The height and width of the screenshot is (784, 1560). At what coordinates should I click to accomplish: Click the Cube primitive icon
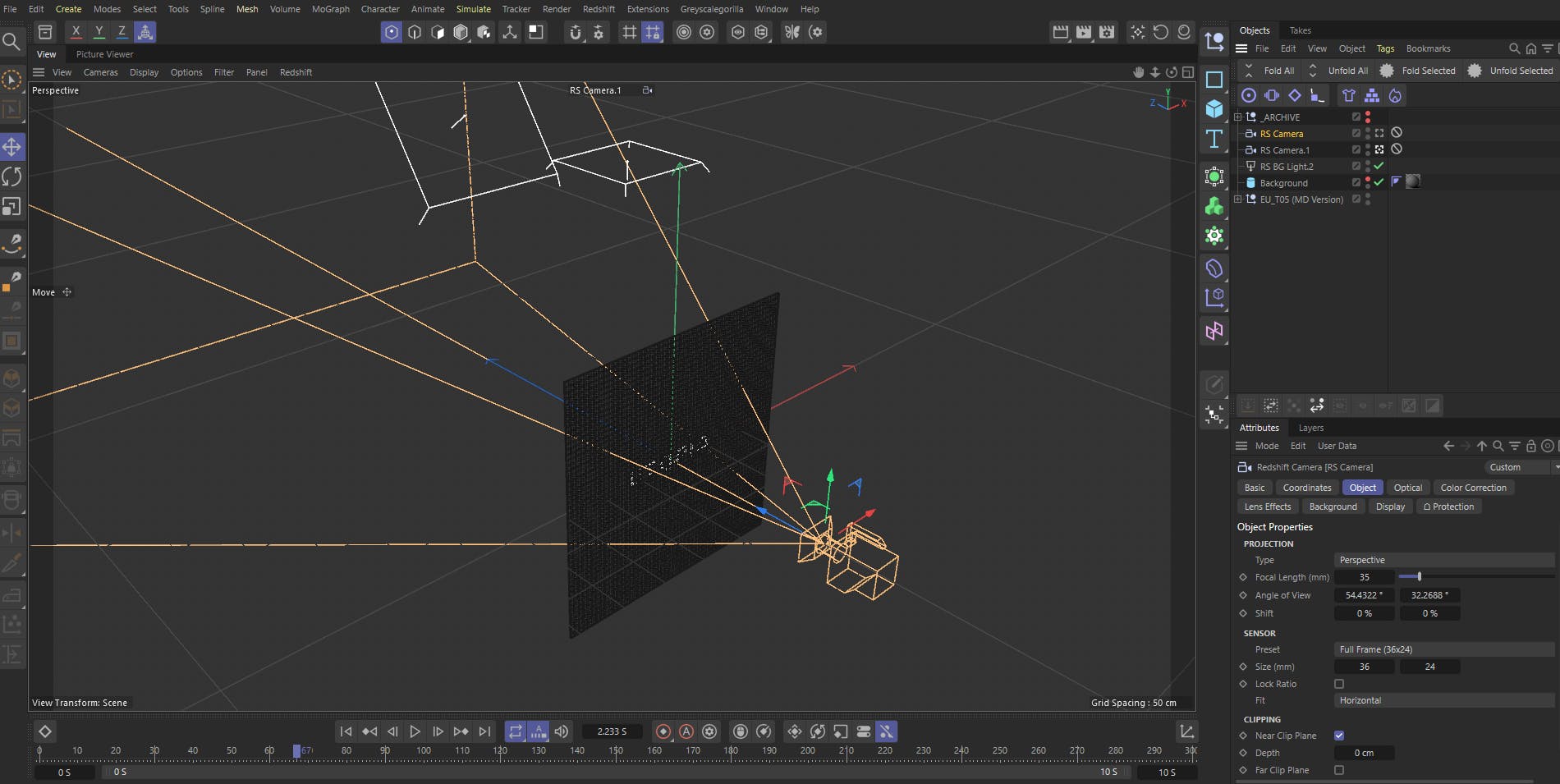pyautogui.click(x=1214, y=109)
